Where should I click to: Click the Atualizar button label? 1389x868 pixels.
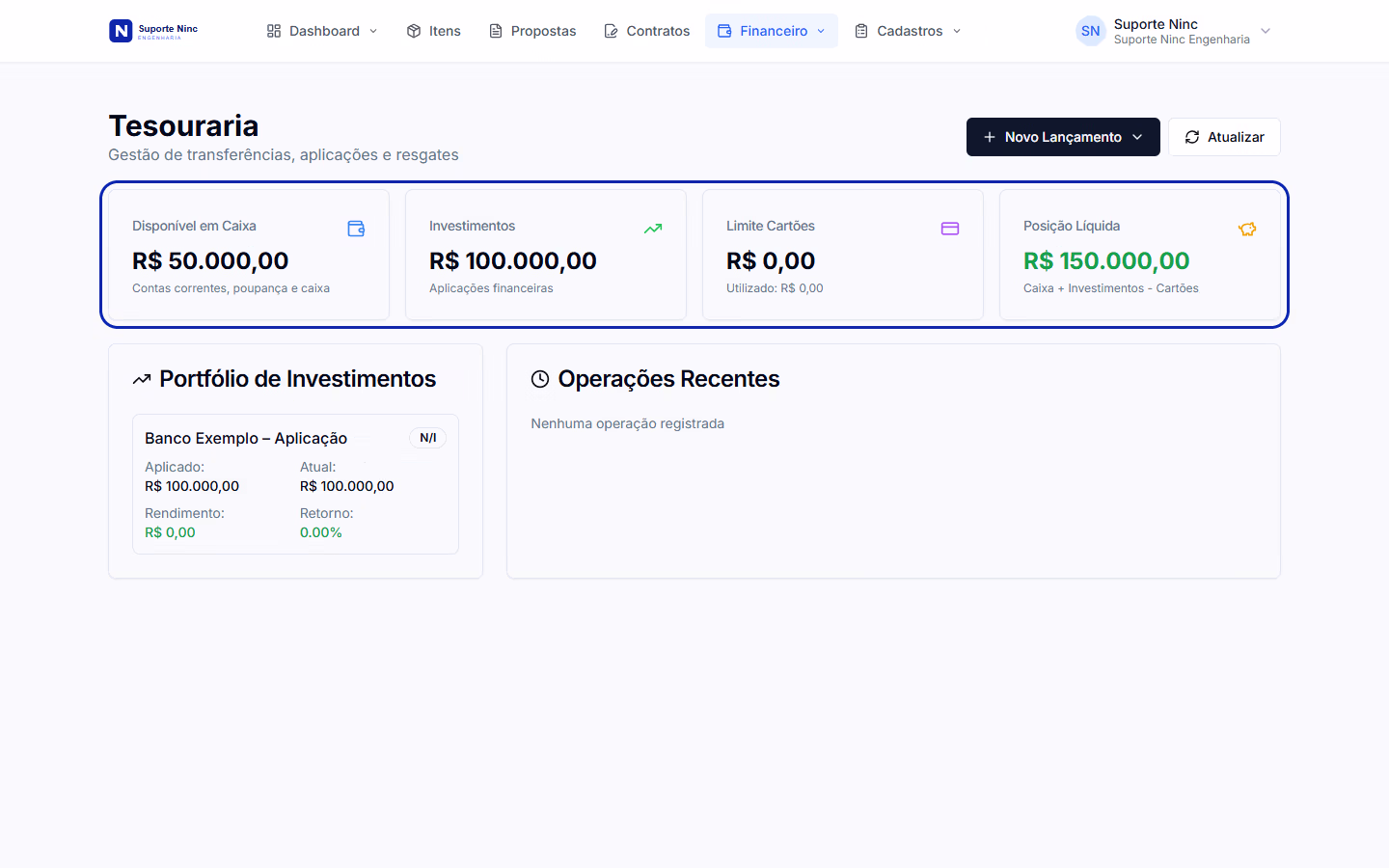pos(1236,137)
